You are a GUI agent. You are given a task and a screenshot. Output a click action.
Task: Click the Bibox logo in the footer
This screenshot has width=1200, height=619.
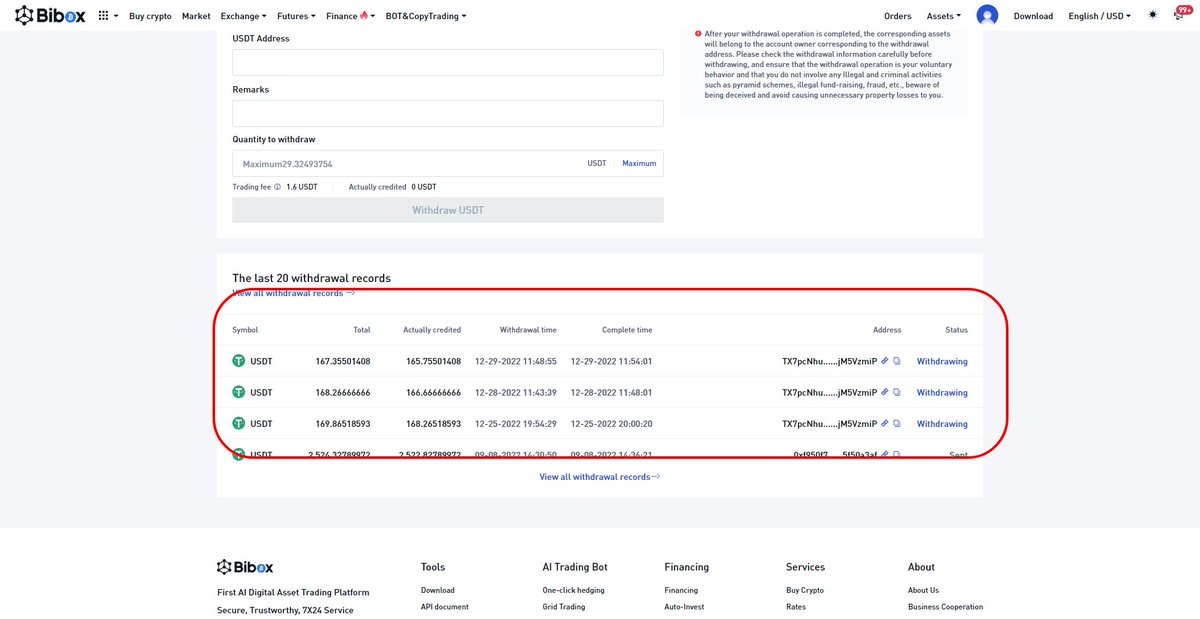click(245, 567)
